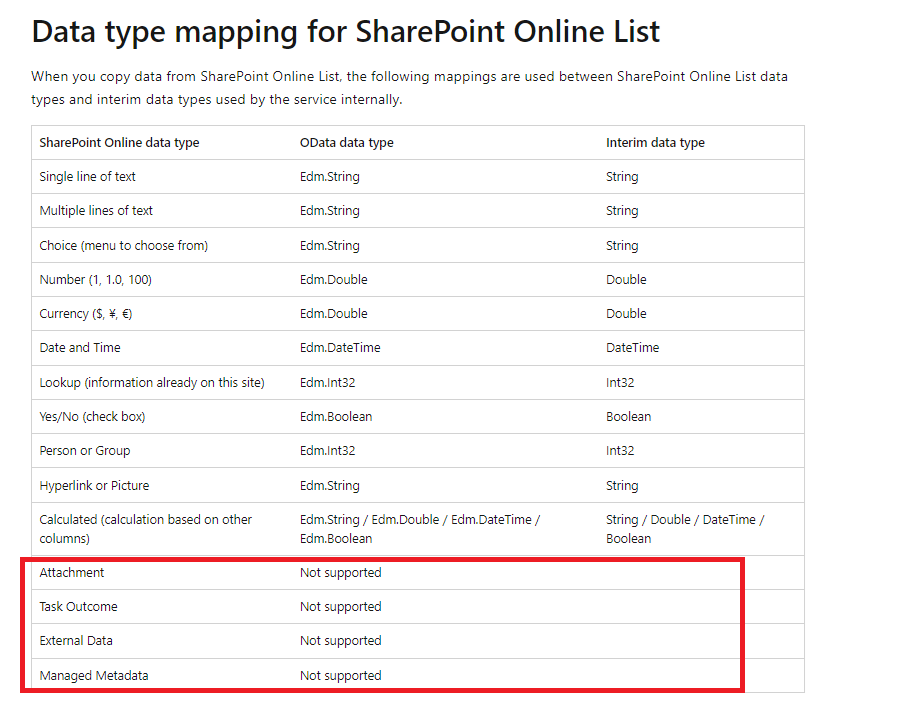Click the interim 'DateTime' cell

pos(633,347)
